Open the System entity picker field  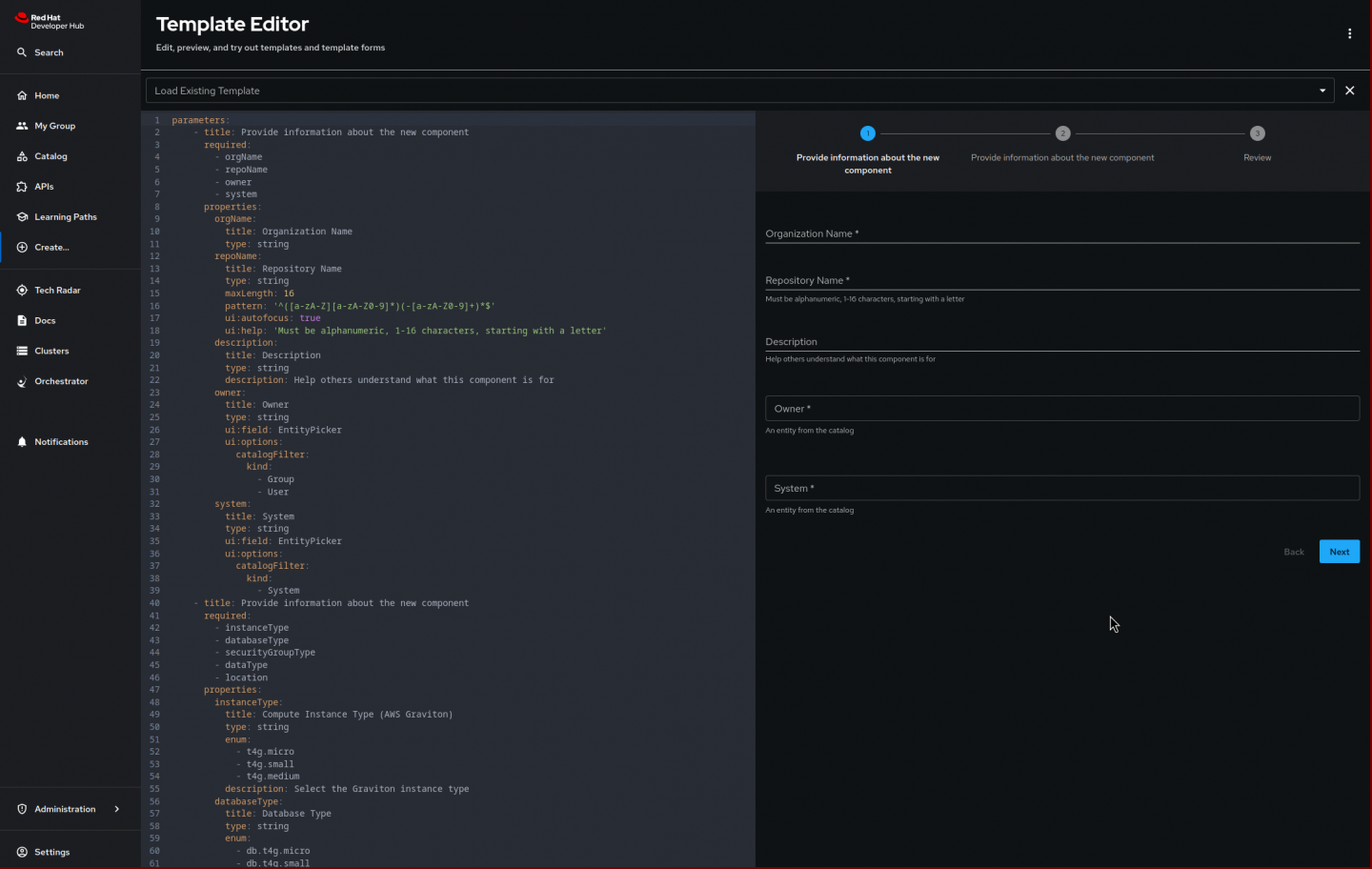click(1061, 489)
